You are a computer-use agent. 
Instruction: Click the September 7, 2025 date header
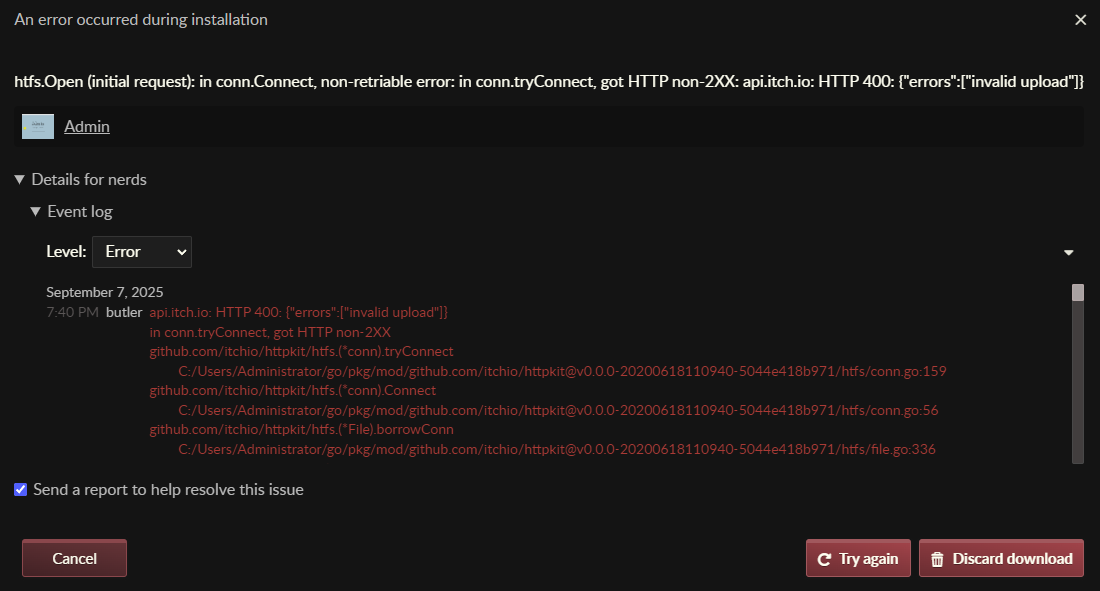[104, 292]
